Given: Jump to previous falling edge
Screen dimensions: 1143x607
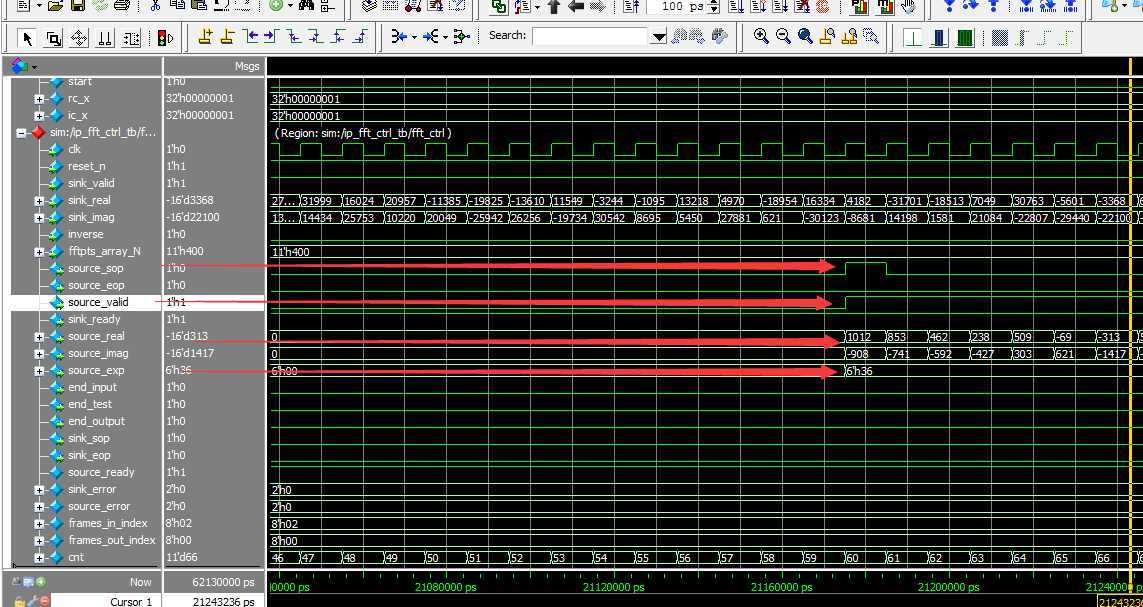Looking at the screenshot, I should (x=294, y=36).
